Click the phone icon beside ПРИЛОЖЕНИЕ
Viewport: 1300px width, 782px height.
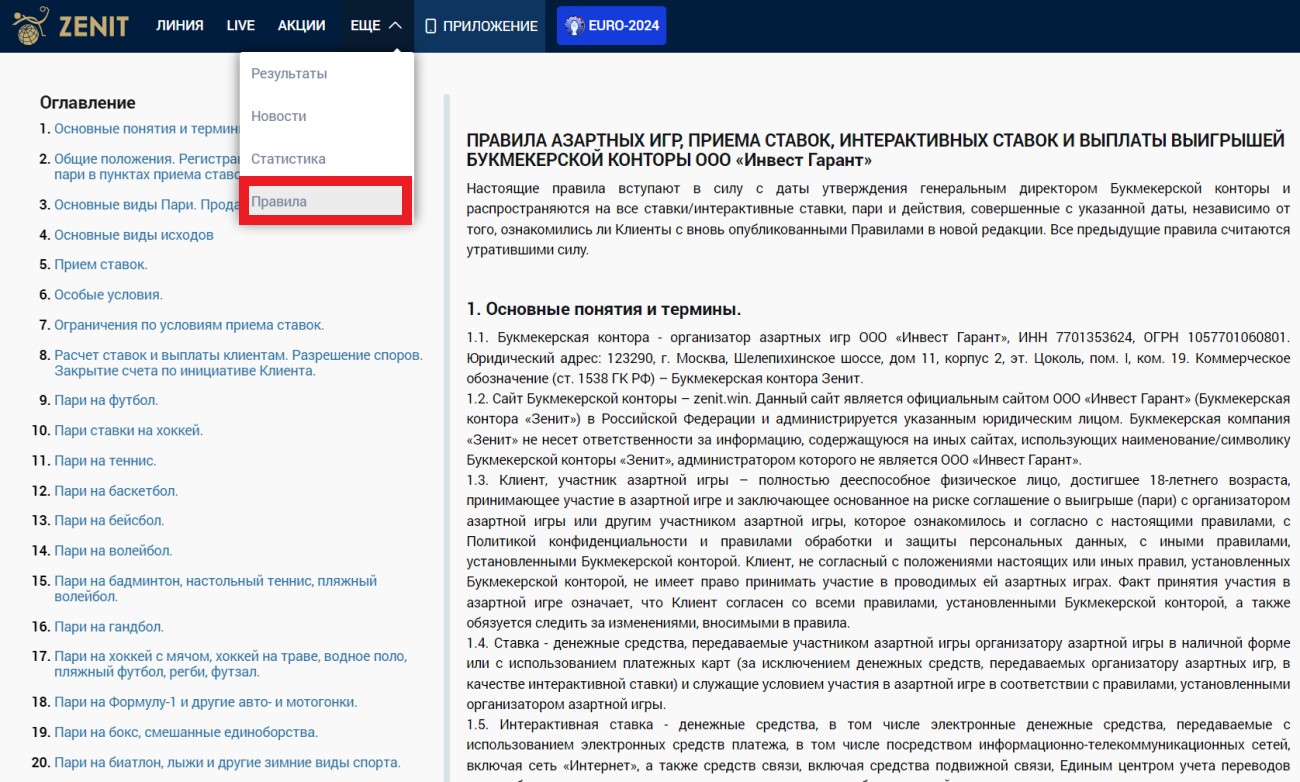[431, 26]
